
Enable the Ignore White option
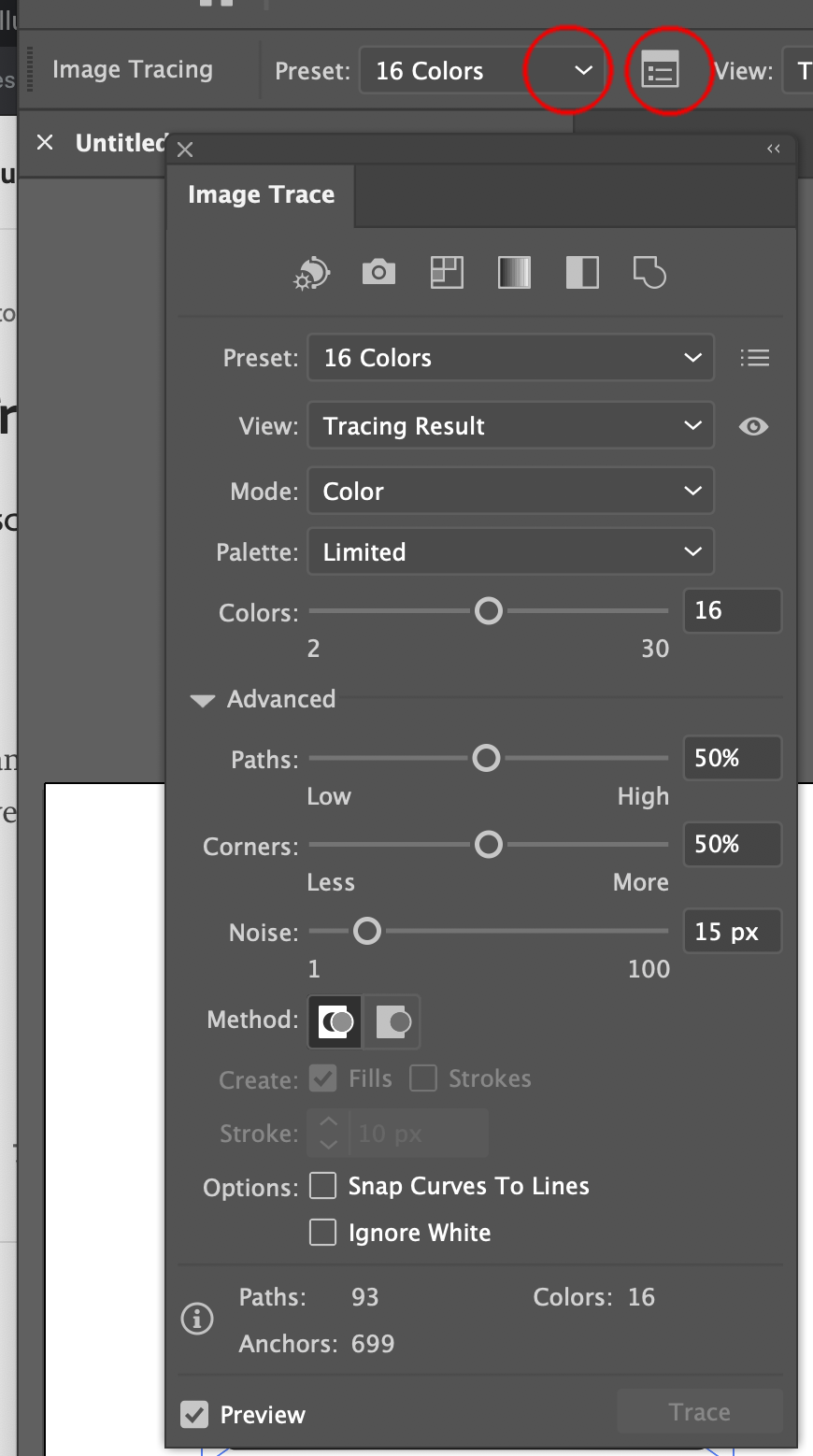pyautogui.click(x=322, y=1232)
